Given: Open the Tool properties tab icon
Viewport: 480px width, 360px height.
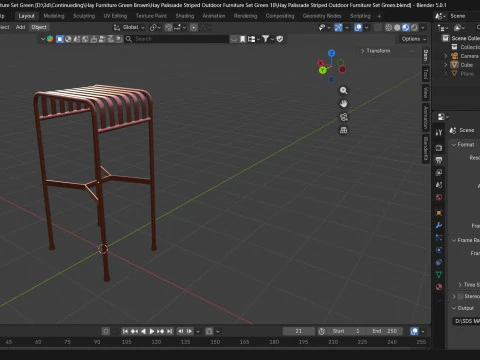Looking at the screenshot, I should point(439,132).
